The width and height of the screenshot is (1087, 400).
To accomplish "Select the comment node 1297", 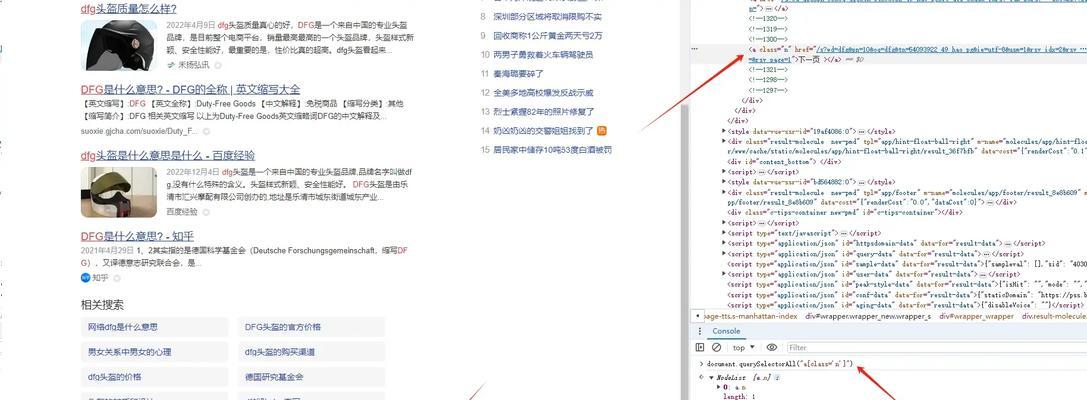I will (x=767, y=90).
